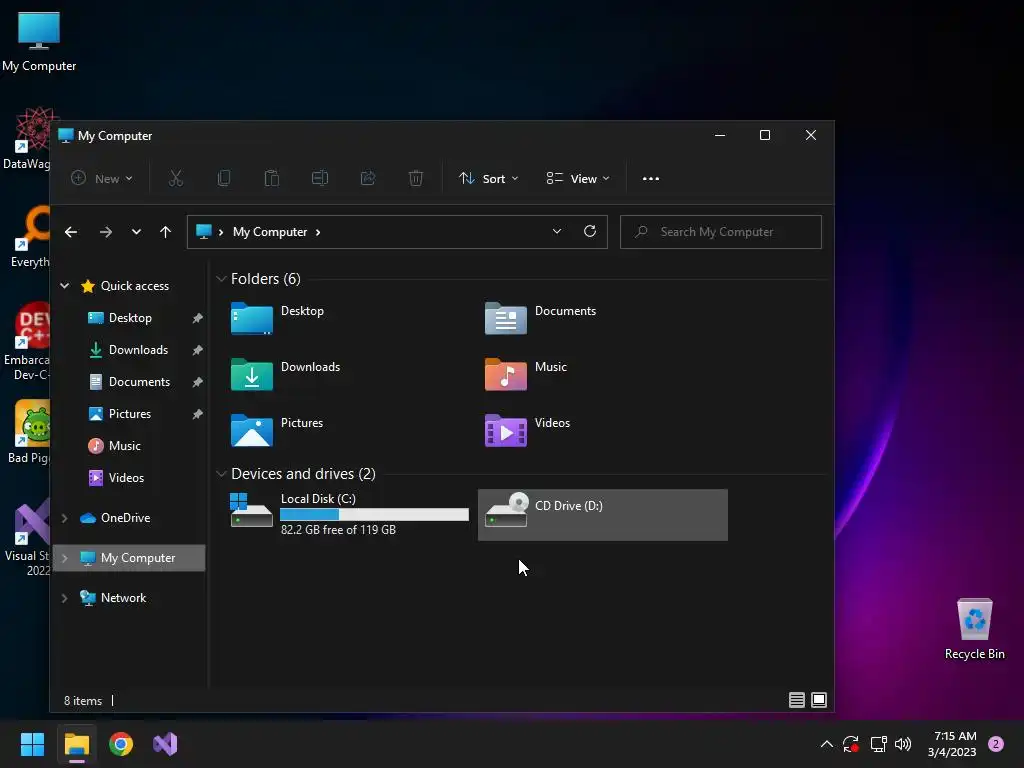Go forward with the right arrow
1024x768 pixels.
[106, 232]
